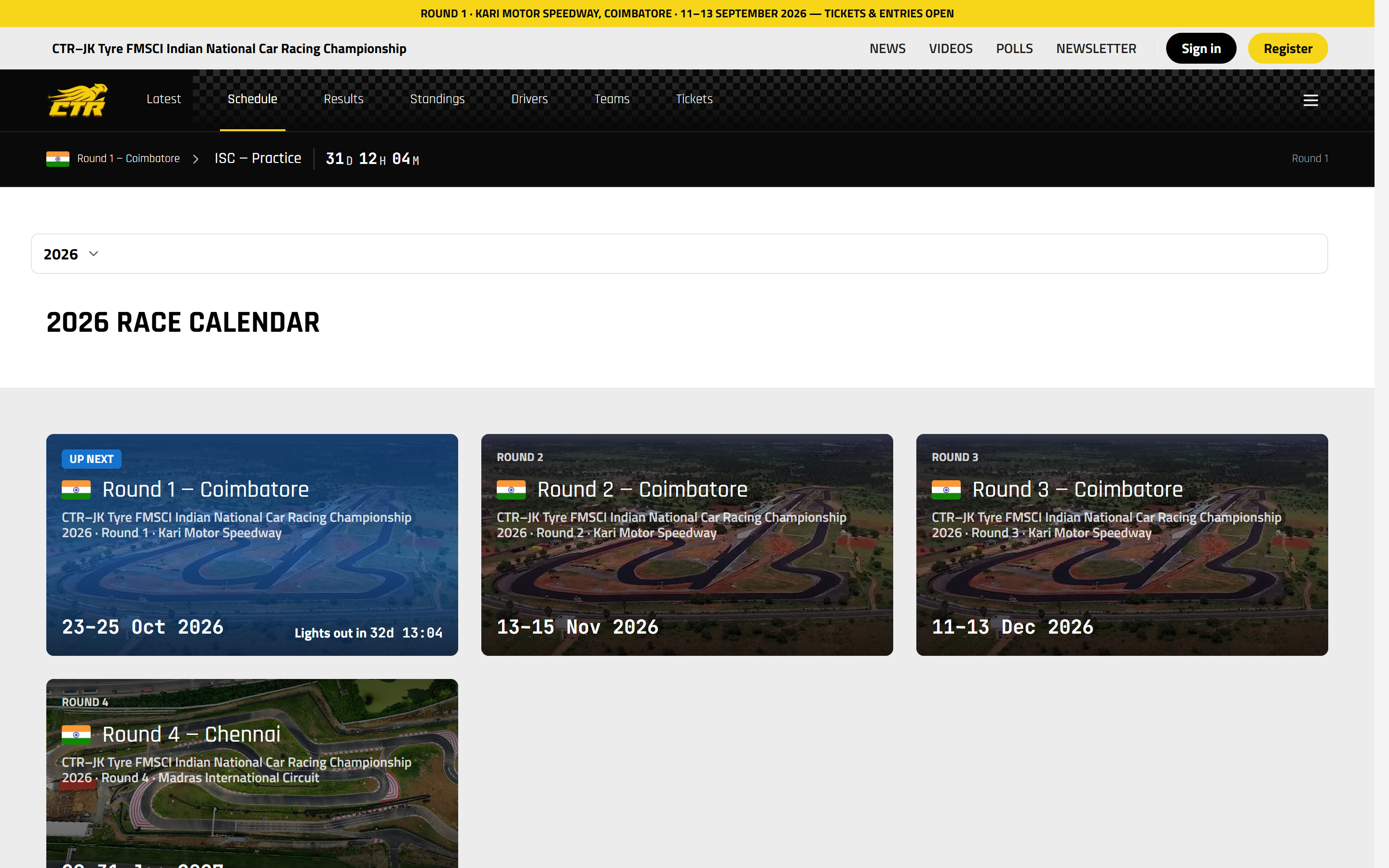Open the NEWSLETTER link
Image resolution: width=1389 pixels, height=868 pixels.
1096,49
